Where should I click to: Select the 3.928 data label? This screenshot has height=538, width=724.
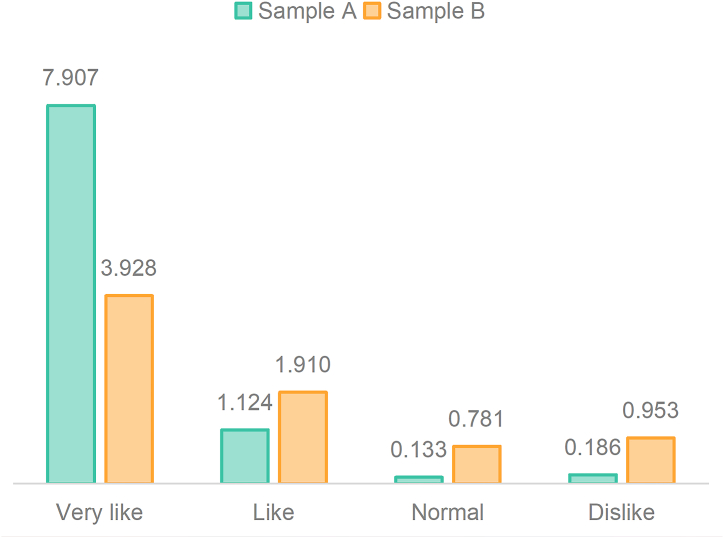[x=129, y=268]
